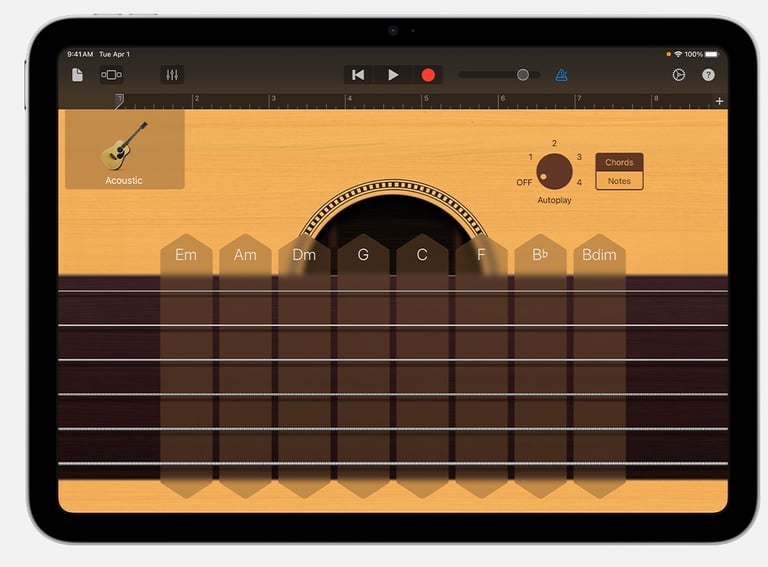Viewport: 768px width, 567px height.
Task: Set Autoplay to pattern 4
Action: coord(579,182)
